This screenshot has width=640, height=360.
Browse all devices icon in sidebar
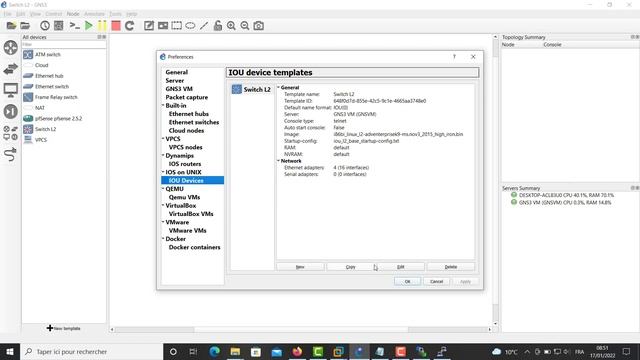pyautogui.click(x=11, y=133)
